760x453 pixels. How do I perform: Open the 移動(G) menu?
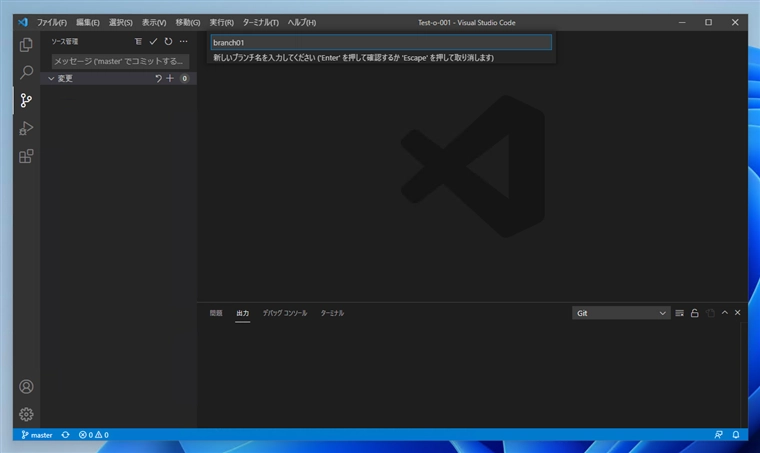(x=188, y=23)
